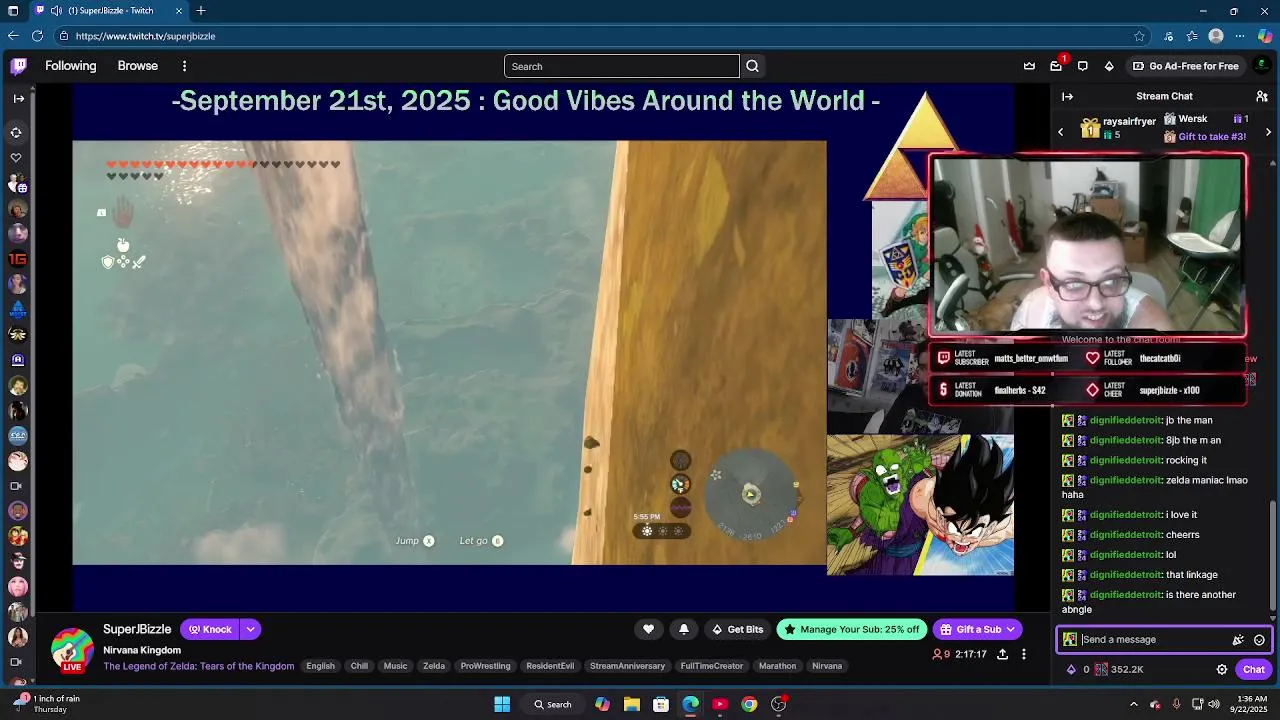Click the browser address bar URL

146,36
